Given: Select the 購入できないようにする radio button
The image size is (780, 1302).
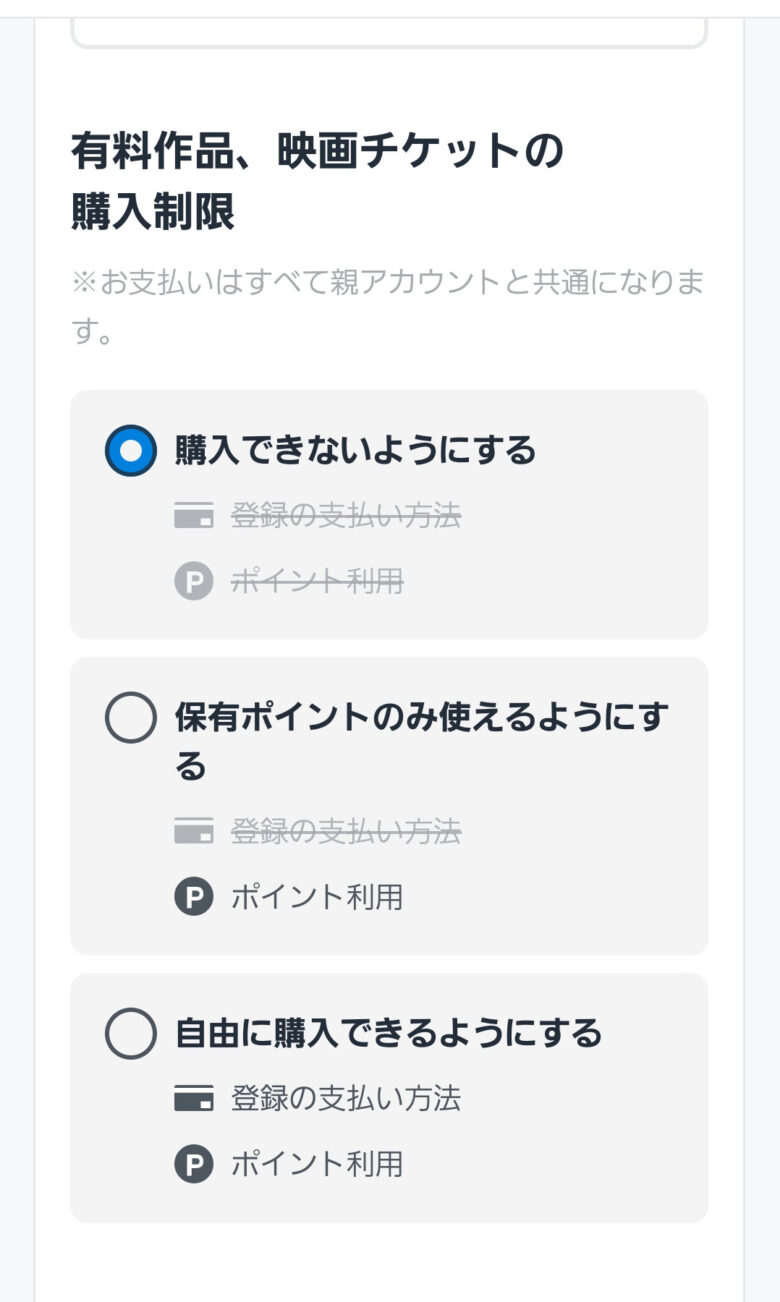Looking at the screenshot, I should pyautogui.click(x=130, y=451).
